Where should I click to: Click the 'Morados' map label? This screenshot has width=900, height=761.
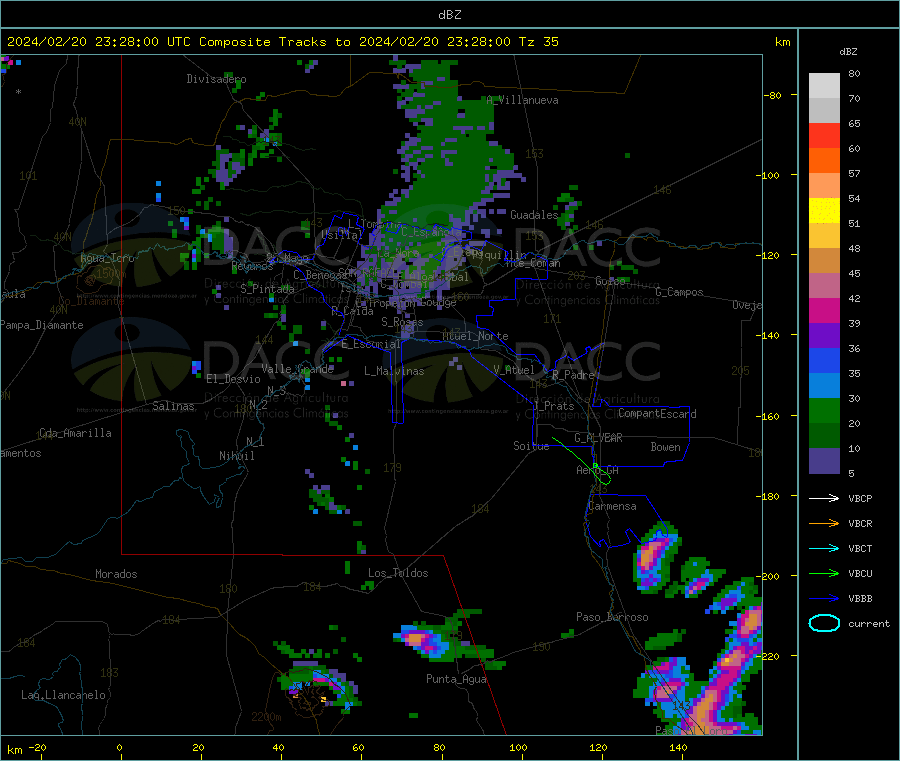tap(116, 574)
